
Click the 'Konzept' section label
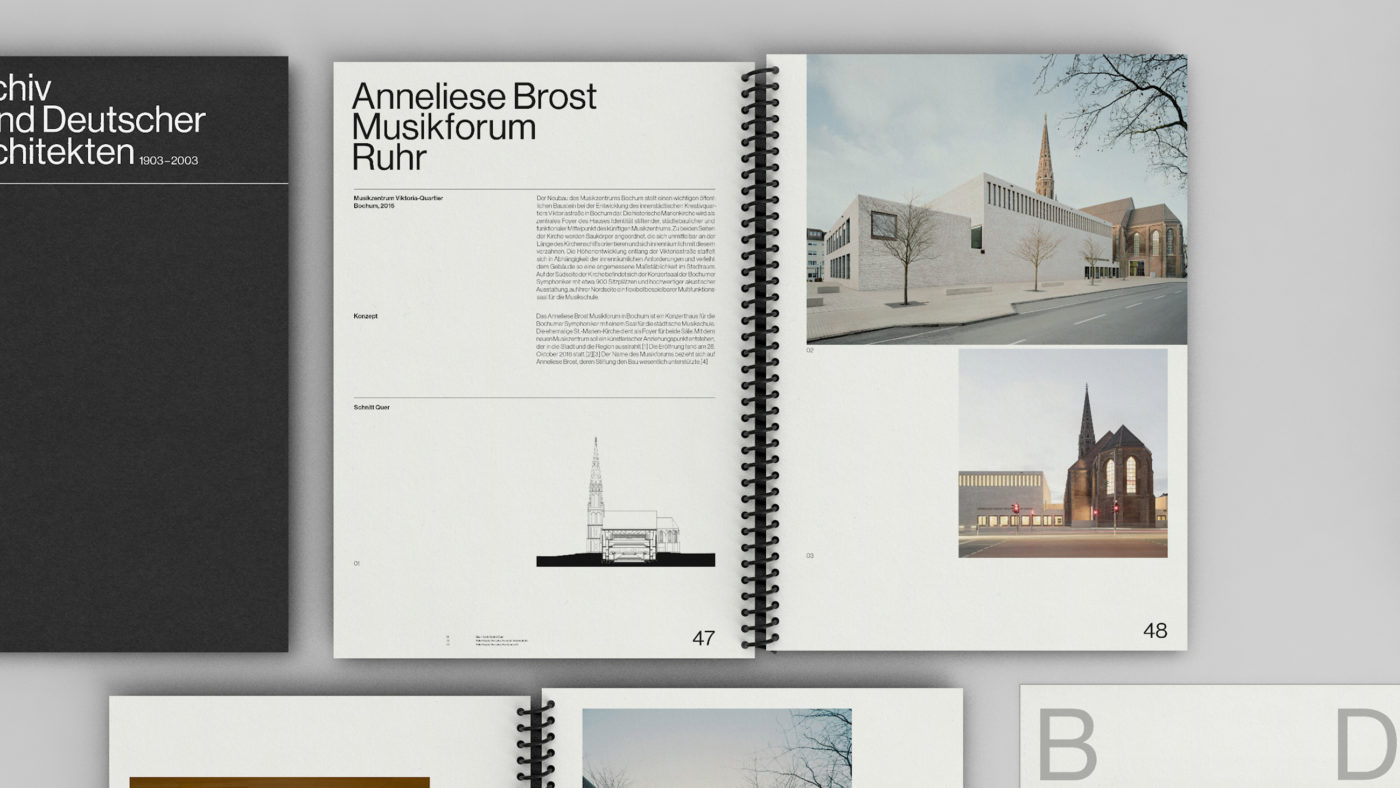365,316
